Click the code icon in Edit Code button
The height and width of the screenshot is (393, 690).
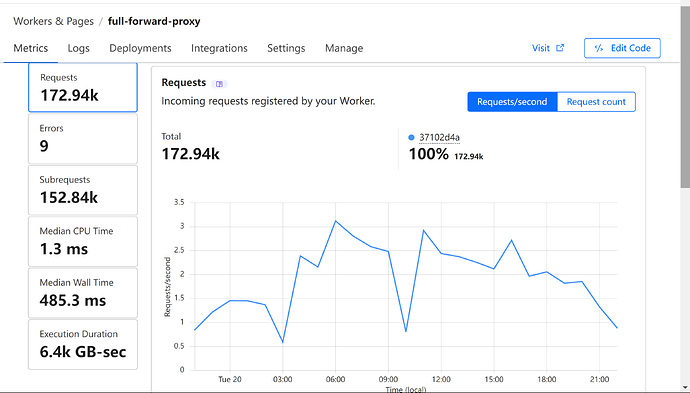coord(598,48)
